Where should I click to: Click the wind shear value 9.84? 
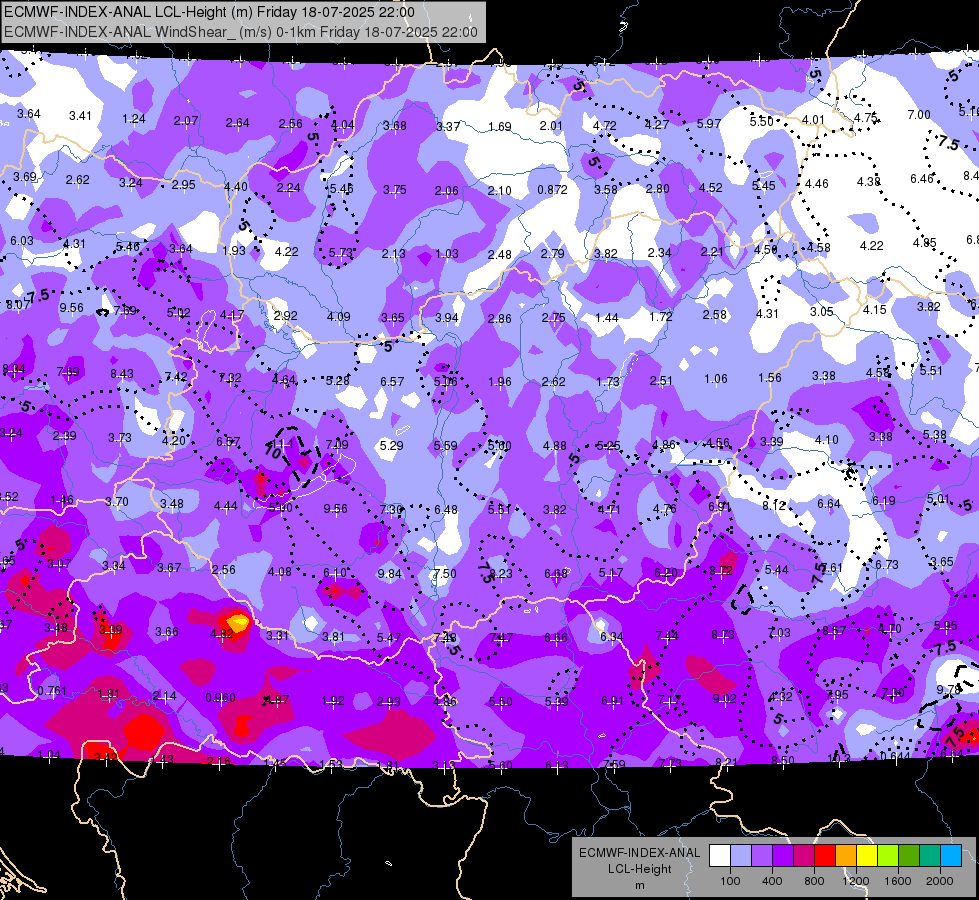point(390,573)
